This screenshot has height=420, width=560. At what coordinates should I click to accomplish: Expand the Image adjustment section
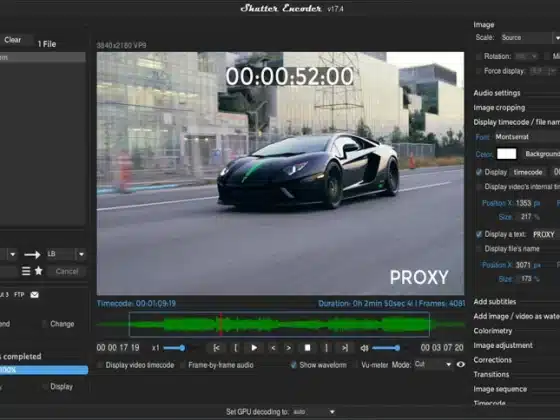[503, 345]
